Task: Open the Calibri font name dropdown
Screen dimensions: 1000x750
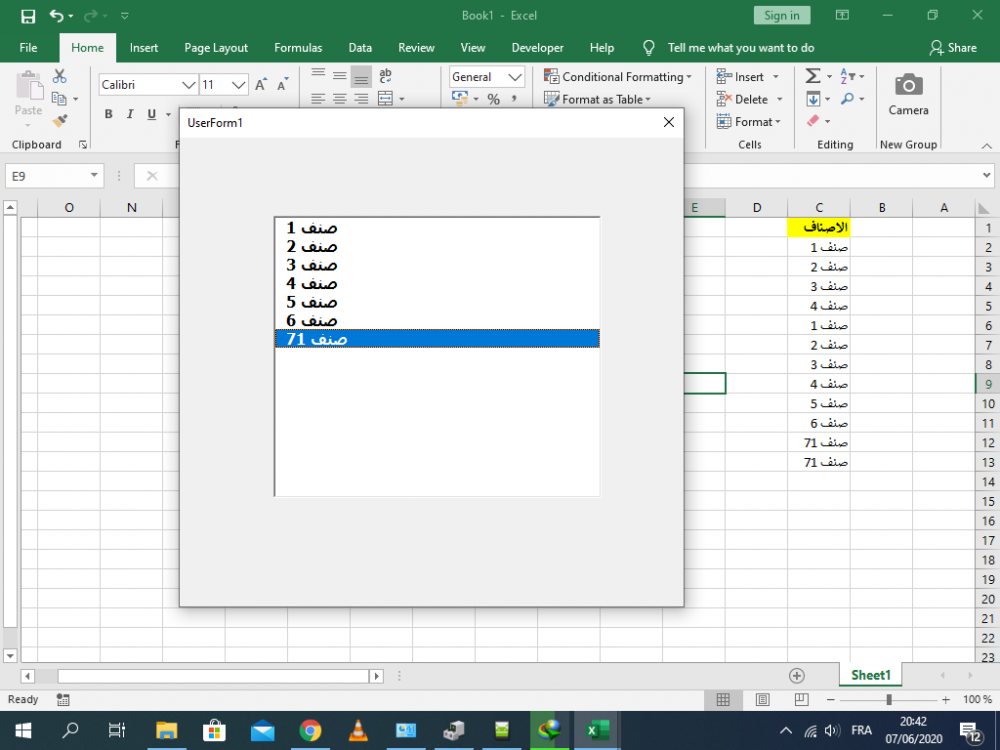Action: (x=188, y=85)
